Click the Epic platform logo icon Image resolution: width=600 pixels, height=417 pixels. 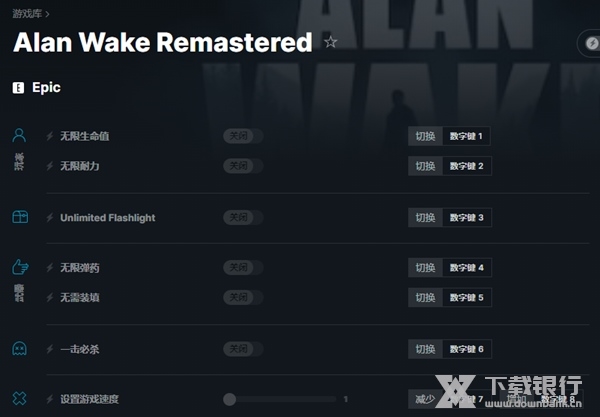[x=18, y=88]
